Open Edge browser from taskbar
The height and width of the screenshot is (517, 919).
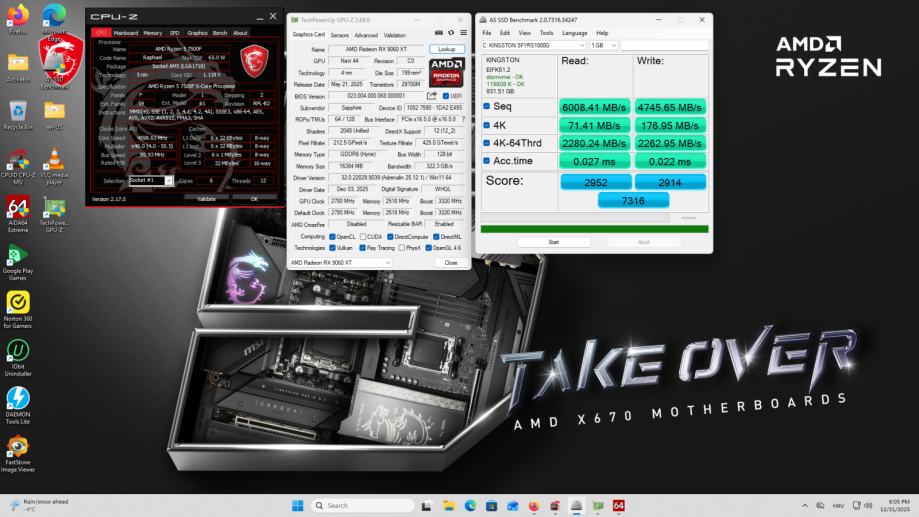tap(470, 505)
